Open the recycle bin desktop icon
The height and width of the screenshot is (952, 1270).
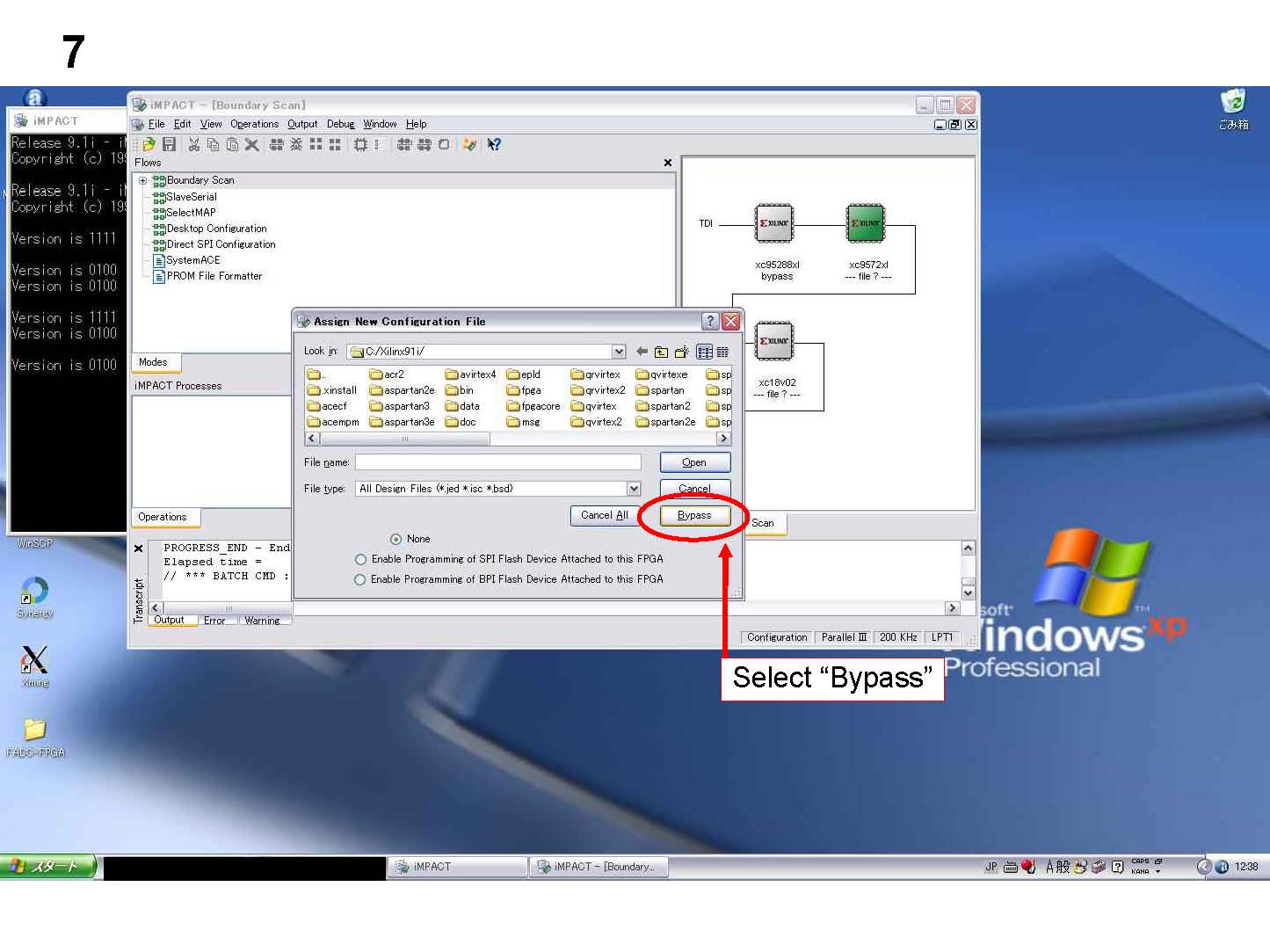1233,109
